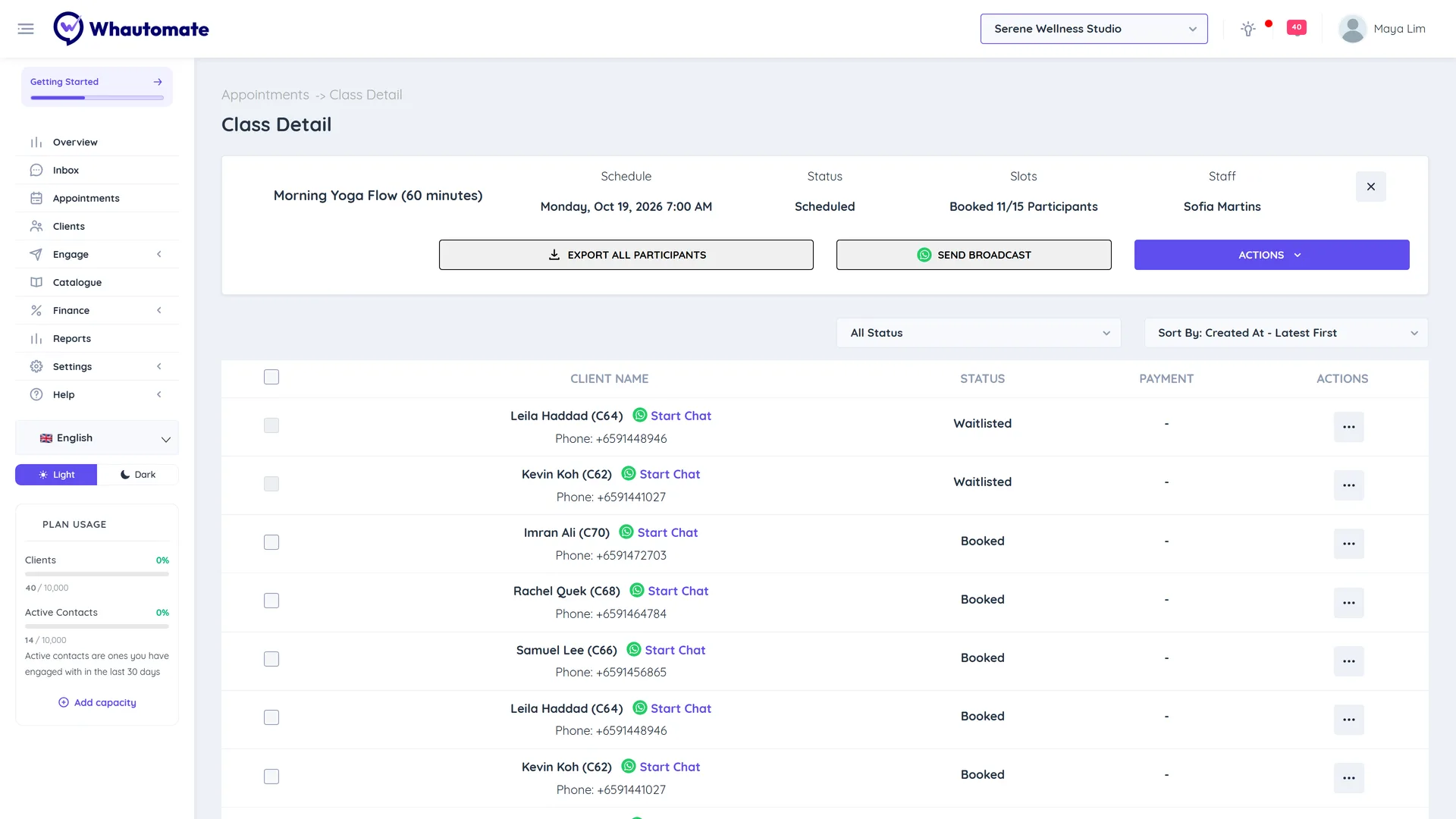
Task: Expand the Actions dropdown button
Action: 1272,255
